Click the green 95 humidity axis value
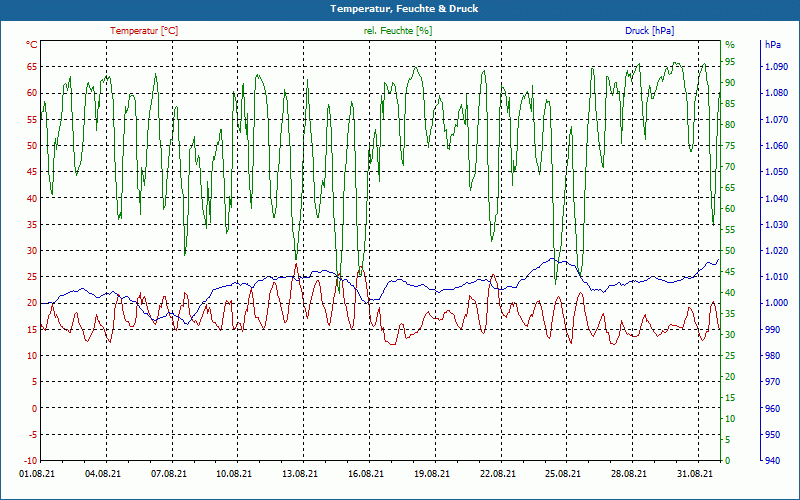 [730, 62]
